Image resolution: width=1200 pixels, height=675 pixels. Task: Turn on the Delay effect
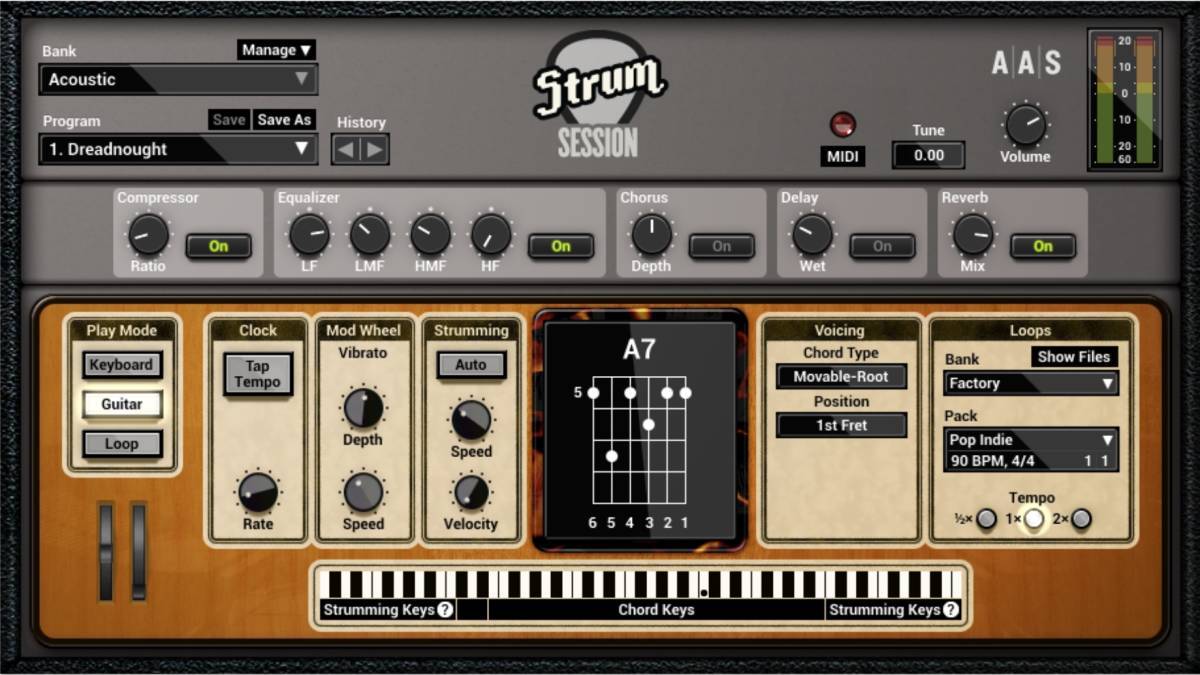(x=882, y=246)
